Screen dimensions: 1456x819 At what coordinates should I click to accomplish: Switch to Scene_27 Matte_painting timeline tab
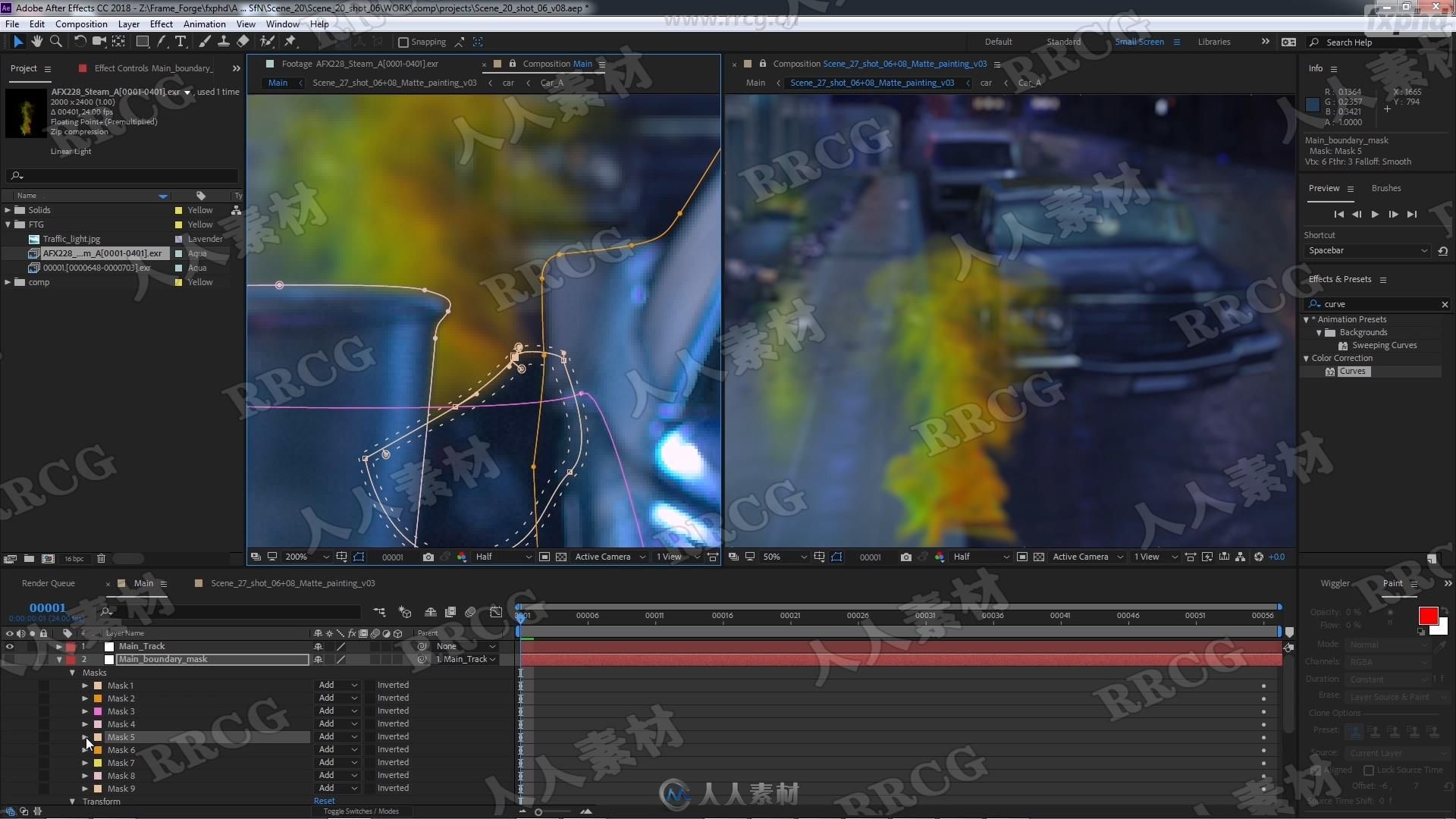[x=293, y=583]
